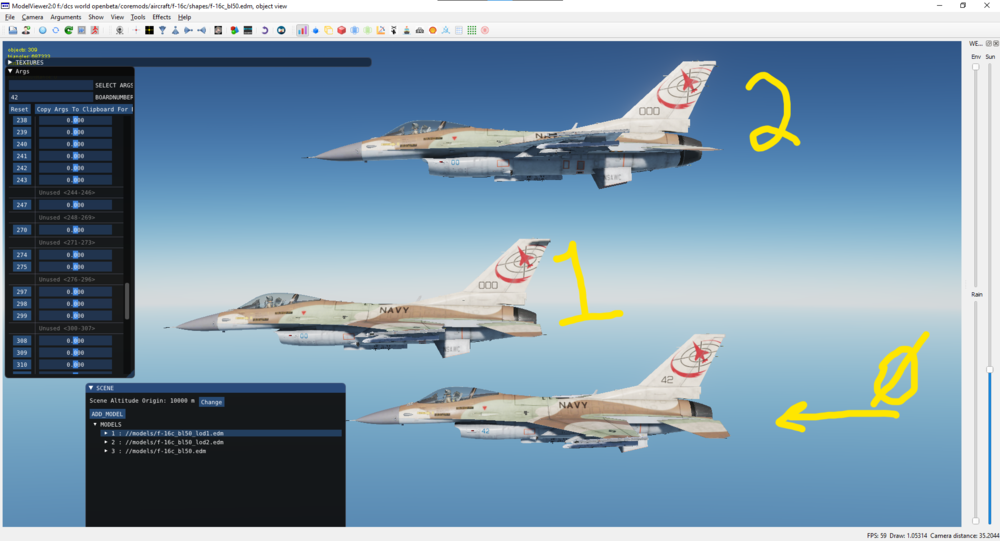The width and height of the screenshot is (1000, 541).
Task: Click the argument 238 value slider
Action: [75, 120]
